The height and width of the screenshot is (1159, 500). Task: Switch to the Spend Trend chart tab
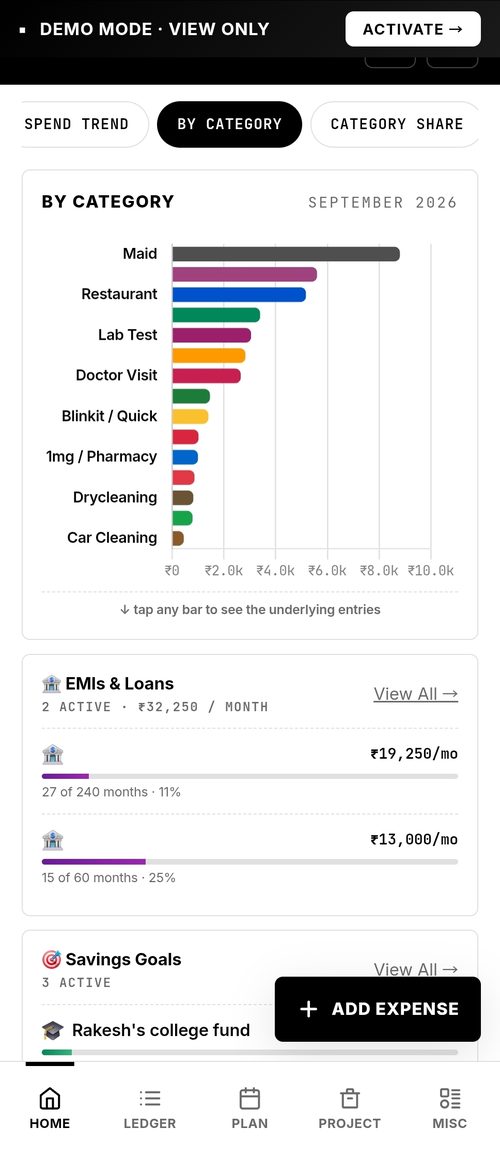85,124
